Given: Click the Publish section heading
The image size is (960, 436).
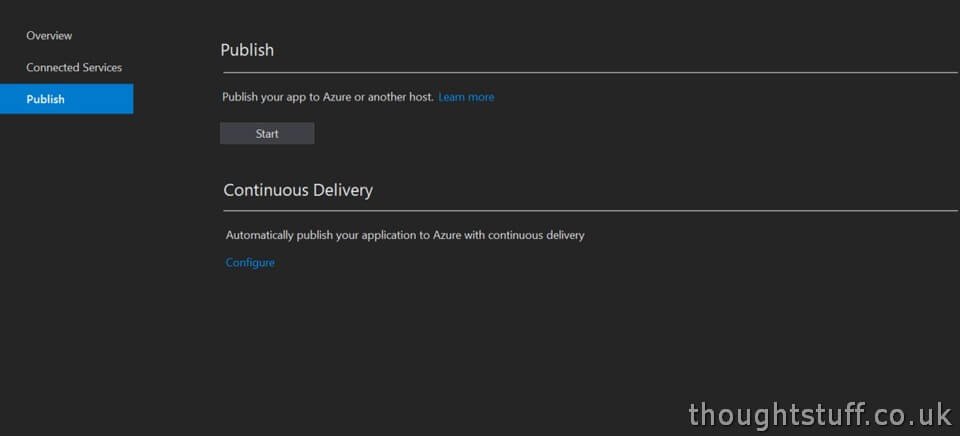Looking at the screenshot, I should (247, 50).
